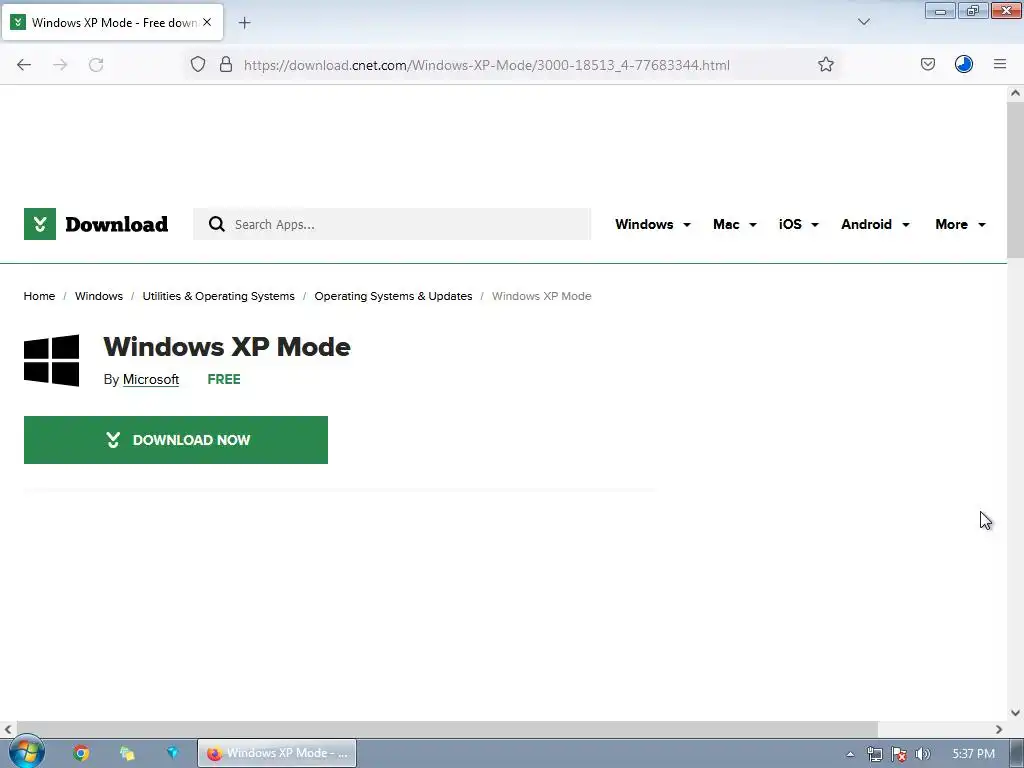Open Action Center flag tray icon

pos(899,754)
